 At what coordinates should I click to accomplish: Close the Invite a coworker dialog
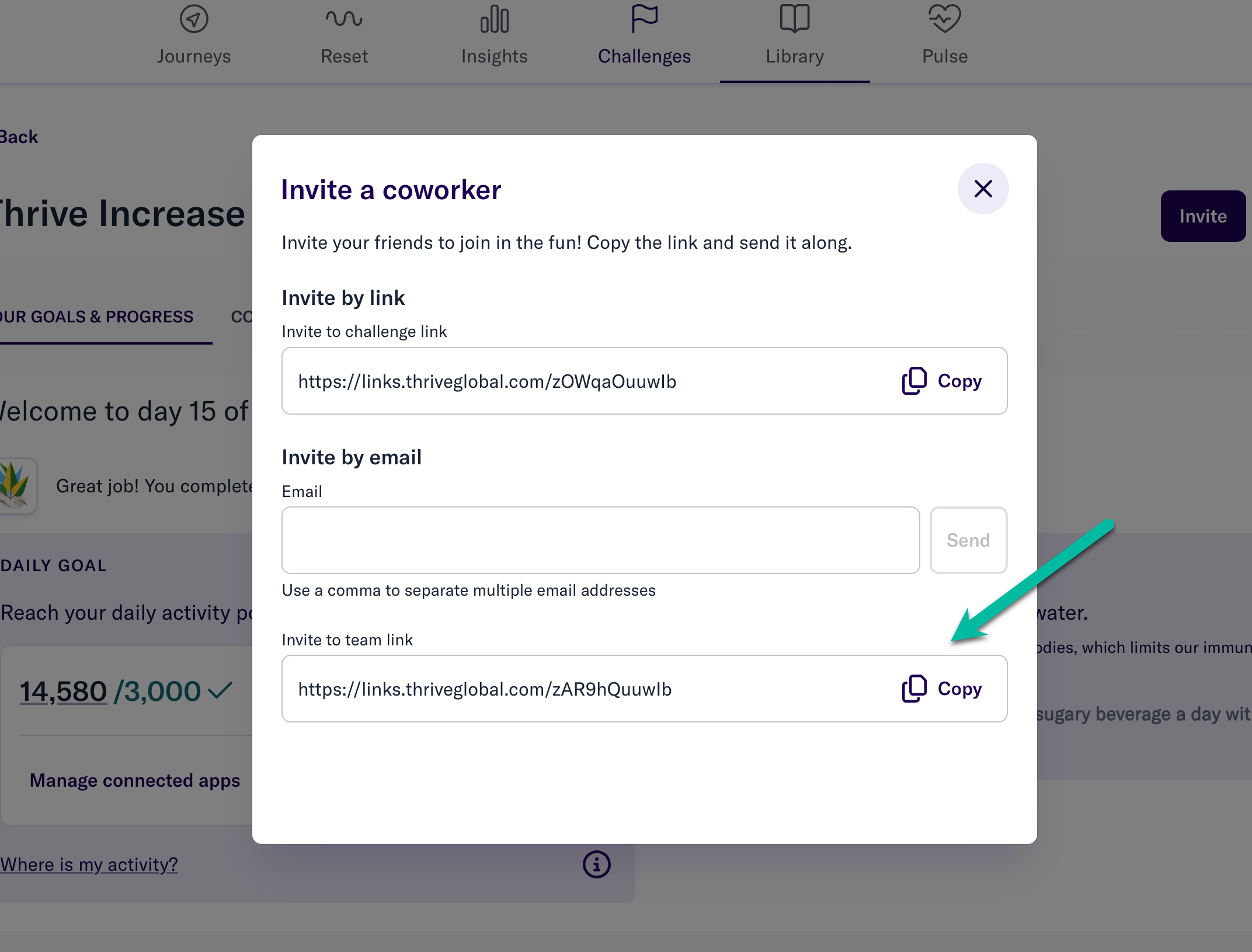[983, 189]
